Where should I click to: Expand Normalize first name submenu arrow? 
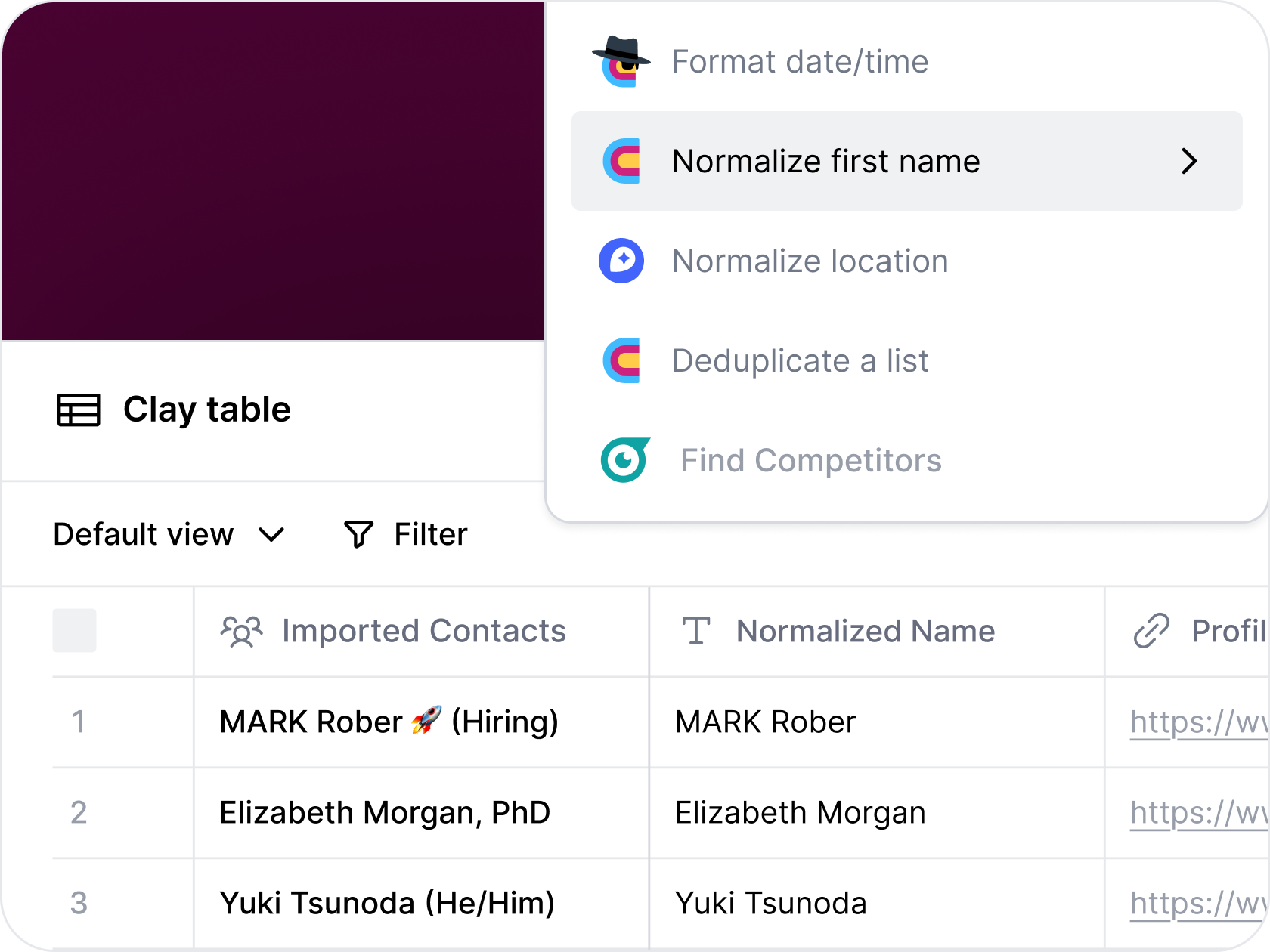click(1189, 161)
